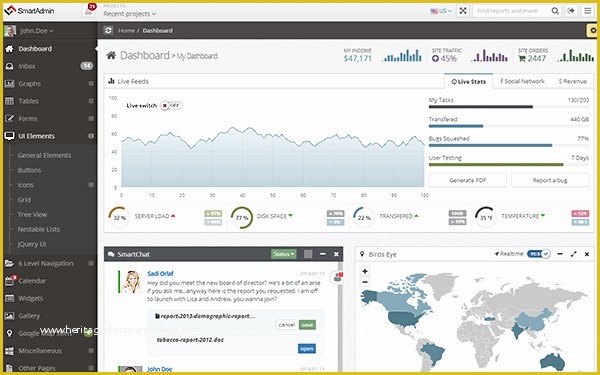This screenshot has width=600, height=375.
Task: Open Buttons submenu item
Action: point(29,170)
